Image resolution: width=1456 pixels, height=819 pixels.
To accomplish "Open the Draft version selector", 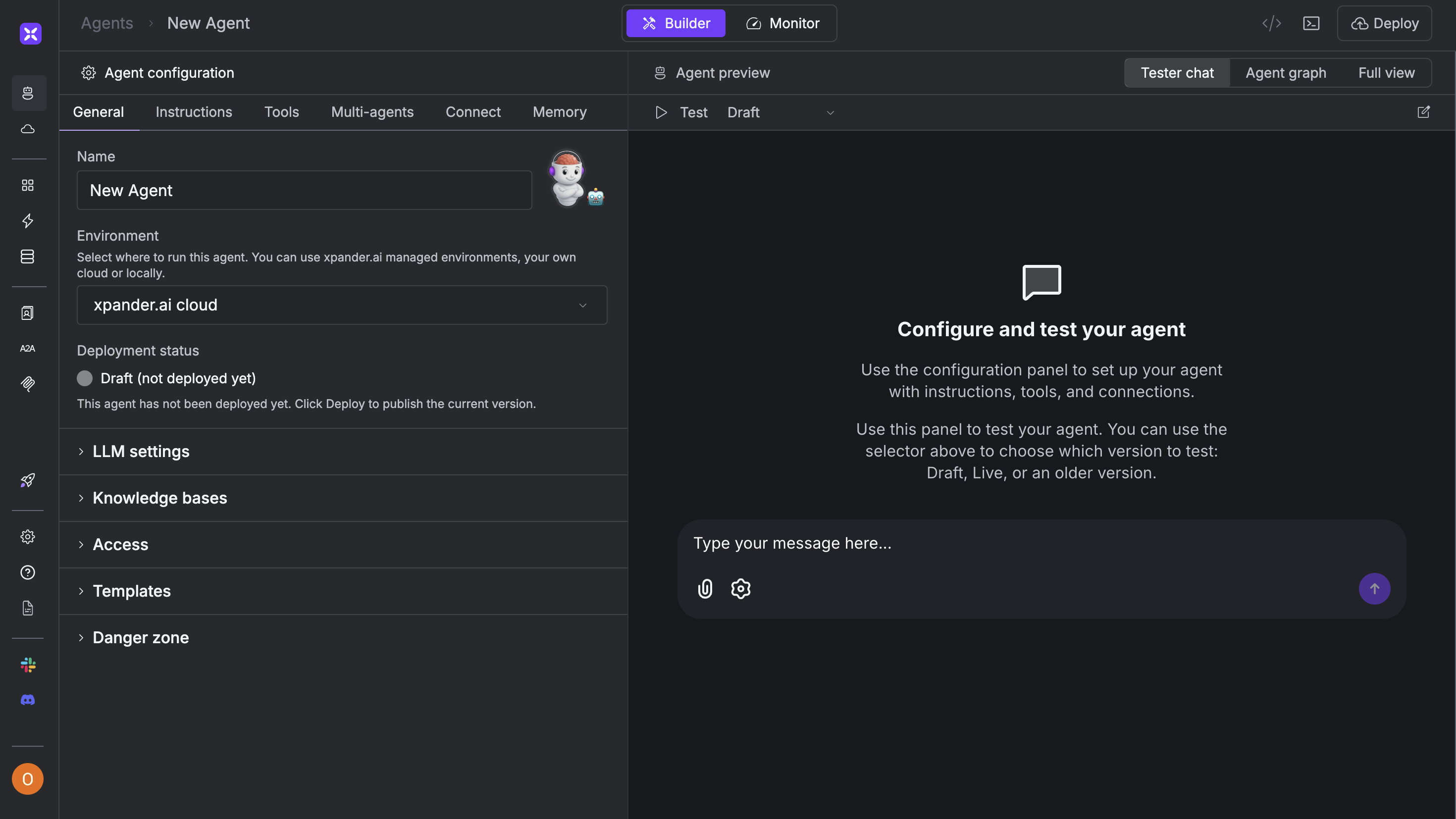I will click(x=780, y=112).
